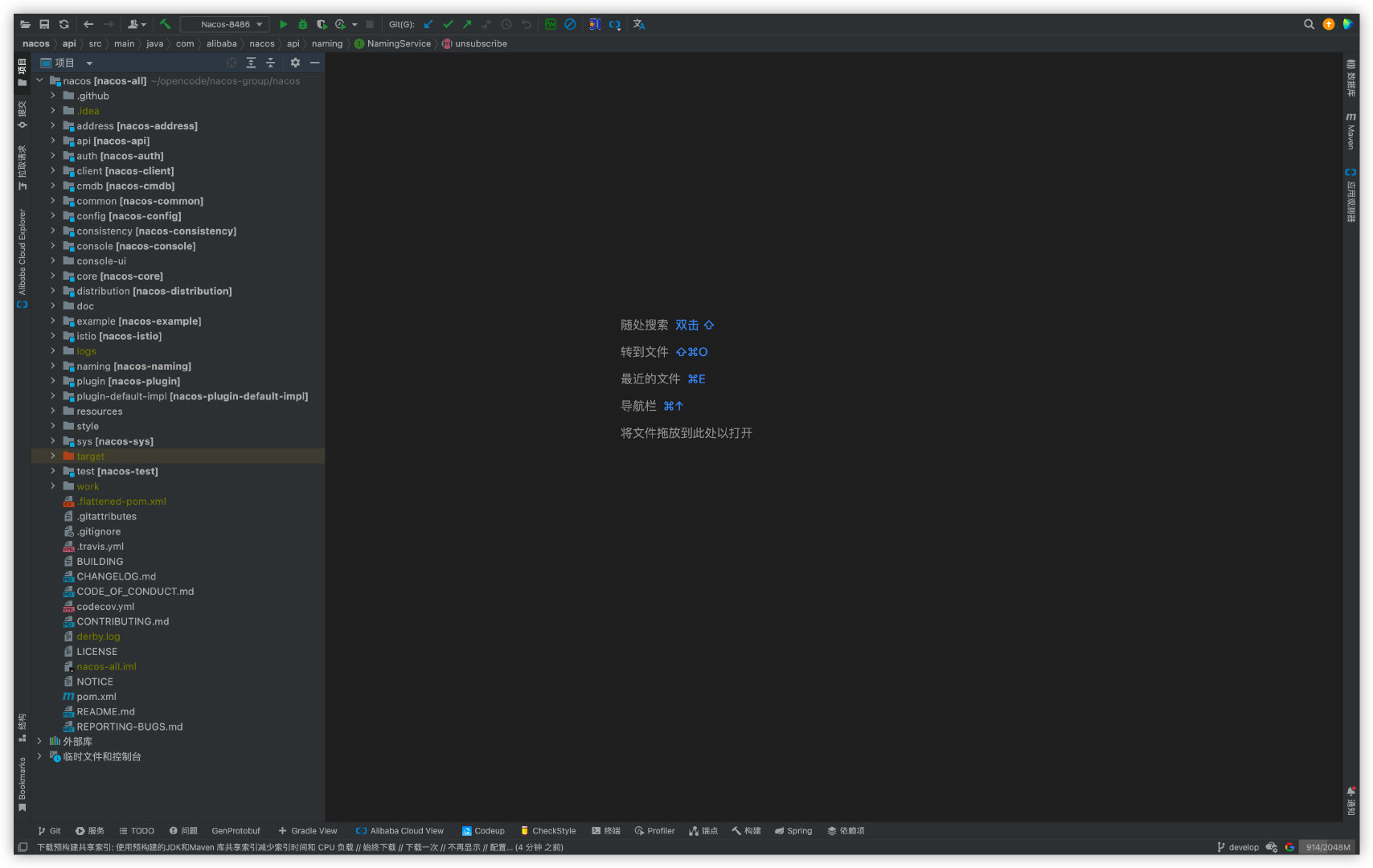Click the indexing download message in status bar

tap(300, 847)
